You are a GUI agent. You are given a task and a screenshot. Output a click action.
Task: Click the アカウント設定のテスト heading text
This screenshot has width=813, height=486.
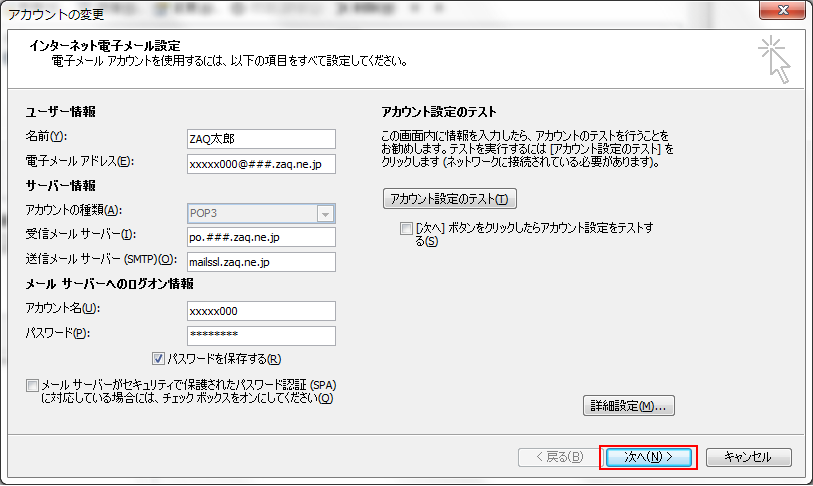tap(439, 112)
